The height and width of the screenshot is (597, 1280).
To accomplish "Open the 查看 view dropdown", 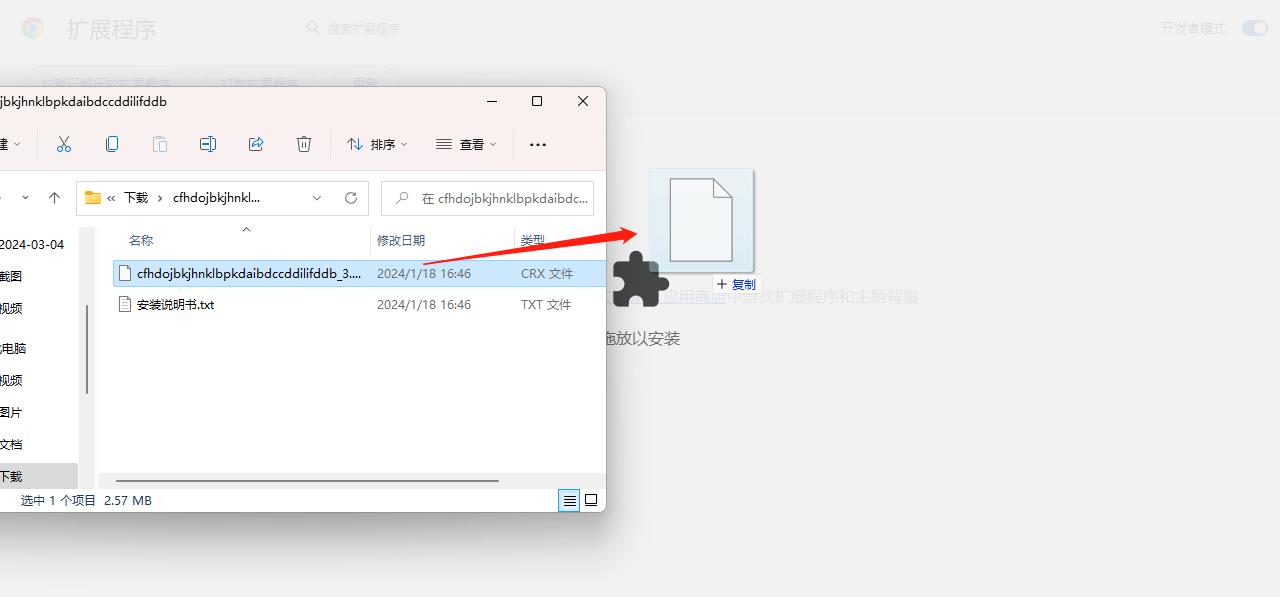I will [466, 145].
